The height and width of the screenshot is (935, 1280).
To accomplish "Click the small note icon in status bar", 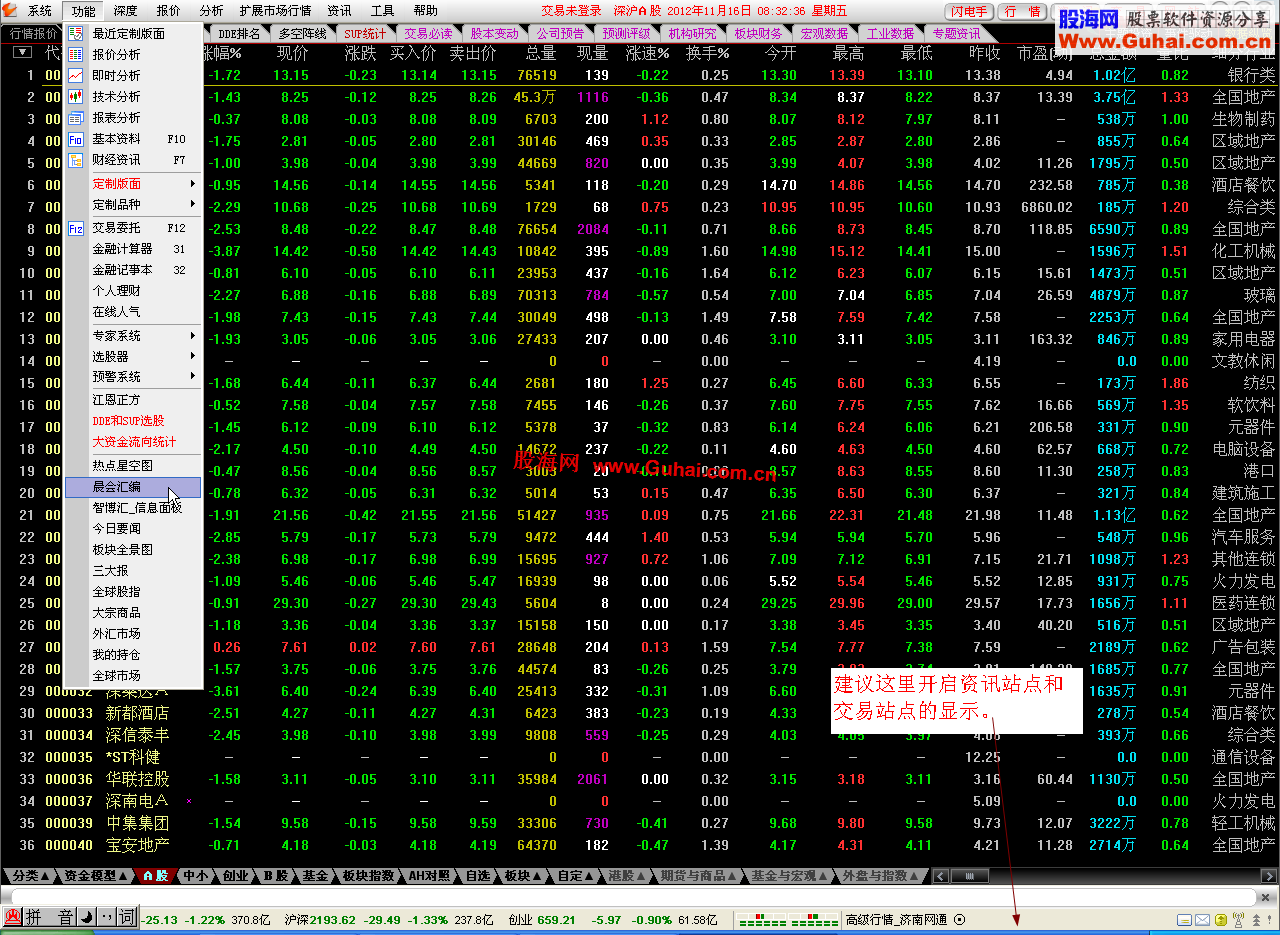I will tap(1184, 919).
